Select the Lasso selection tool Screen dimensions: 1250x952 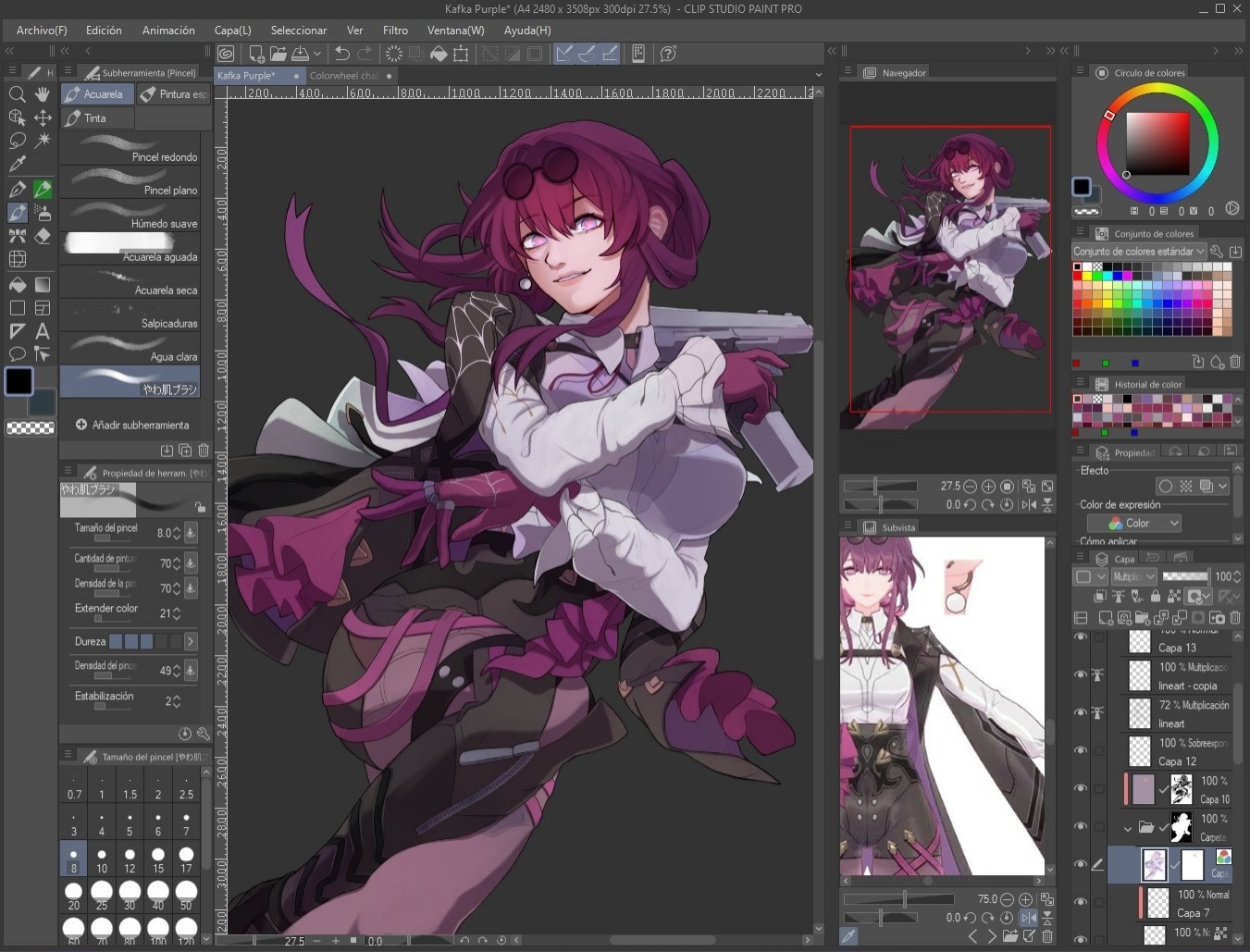click(x=17, y=141)
